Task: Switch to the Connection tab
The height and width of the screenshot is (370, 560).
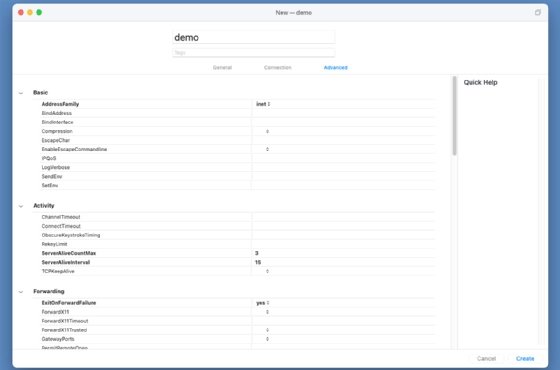Action: click(x=278, y=68)
